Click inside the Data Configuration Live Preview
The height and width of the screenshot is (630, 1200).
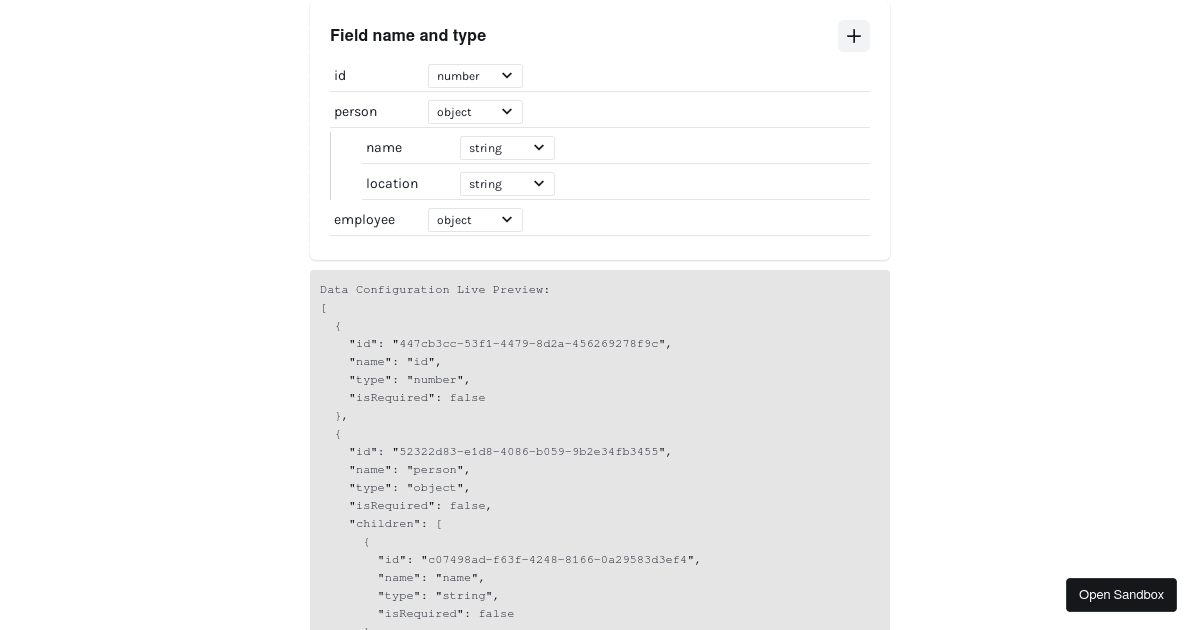pyautogui.click(x=600, y=450)
